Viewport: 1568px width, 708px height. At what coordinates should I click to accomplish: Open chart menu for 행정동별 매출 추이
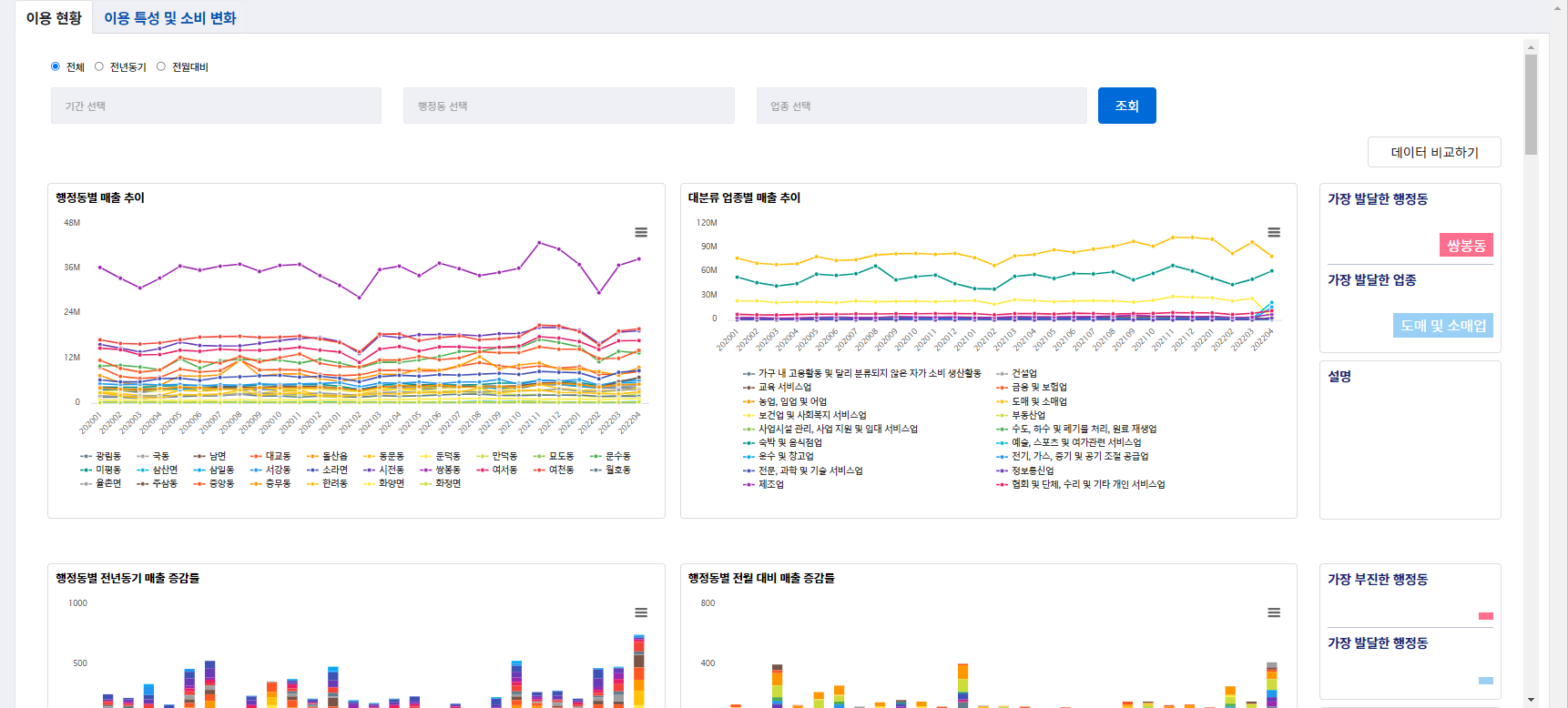pos(641,232)
